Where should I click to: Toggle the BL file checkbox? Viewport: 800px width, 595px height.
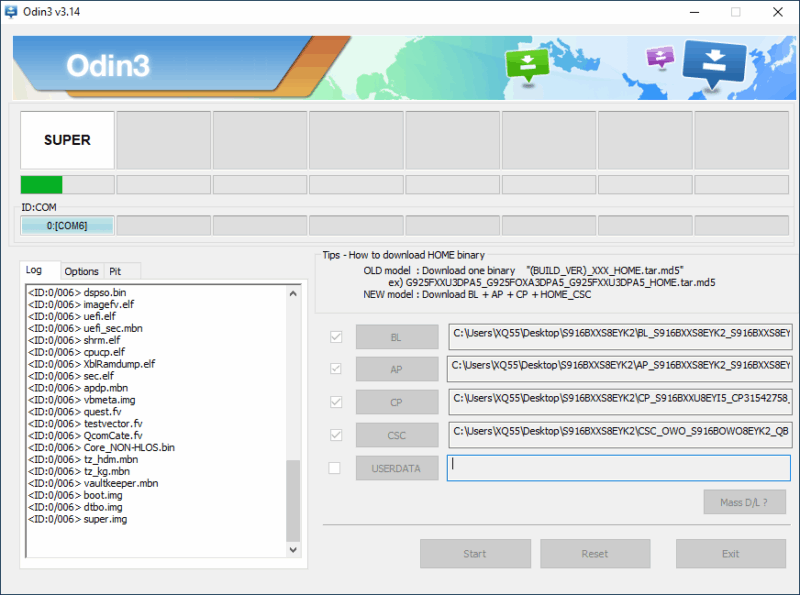click(336, 337)
